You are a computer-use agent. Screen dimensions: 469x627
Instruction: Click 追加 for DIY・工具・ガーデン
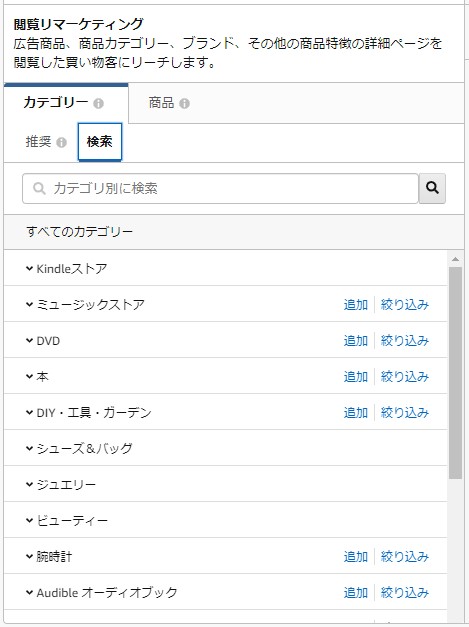355,413
